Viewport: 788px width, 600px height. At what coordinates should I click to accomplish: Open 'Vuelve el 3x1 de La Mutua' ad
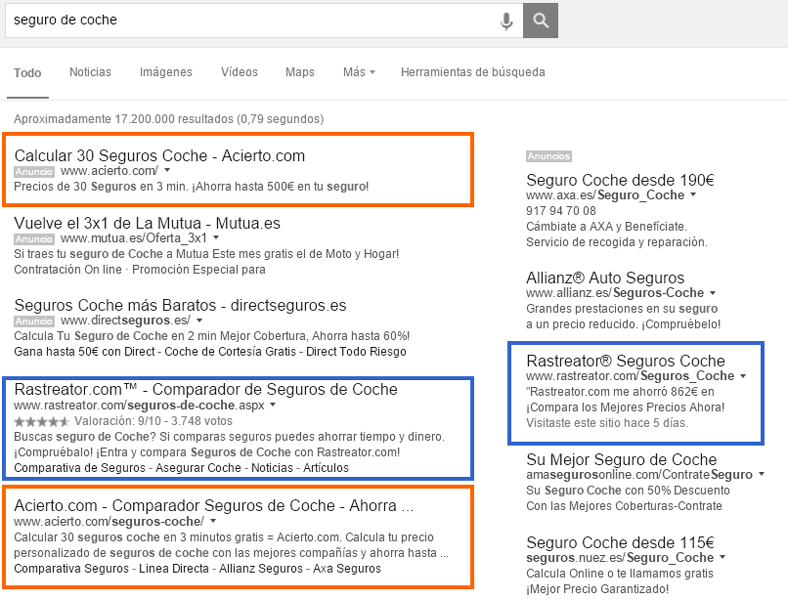coord(147,223)
